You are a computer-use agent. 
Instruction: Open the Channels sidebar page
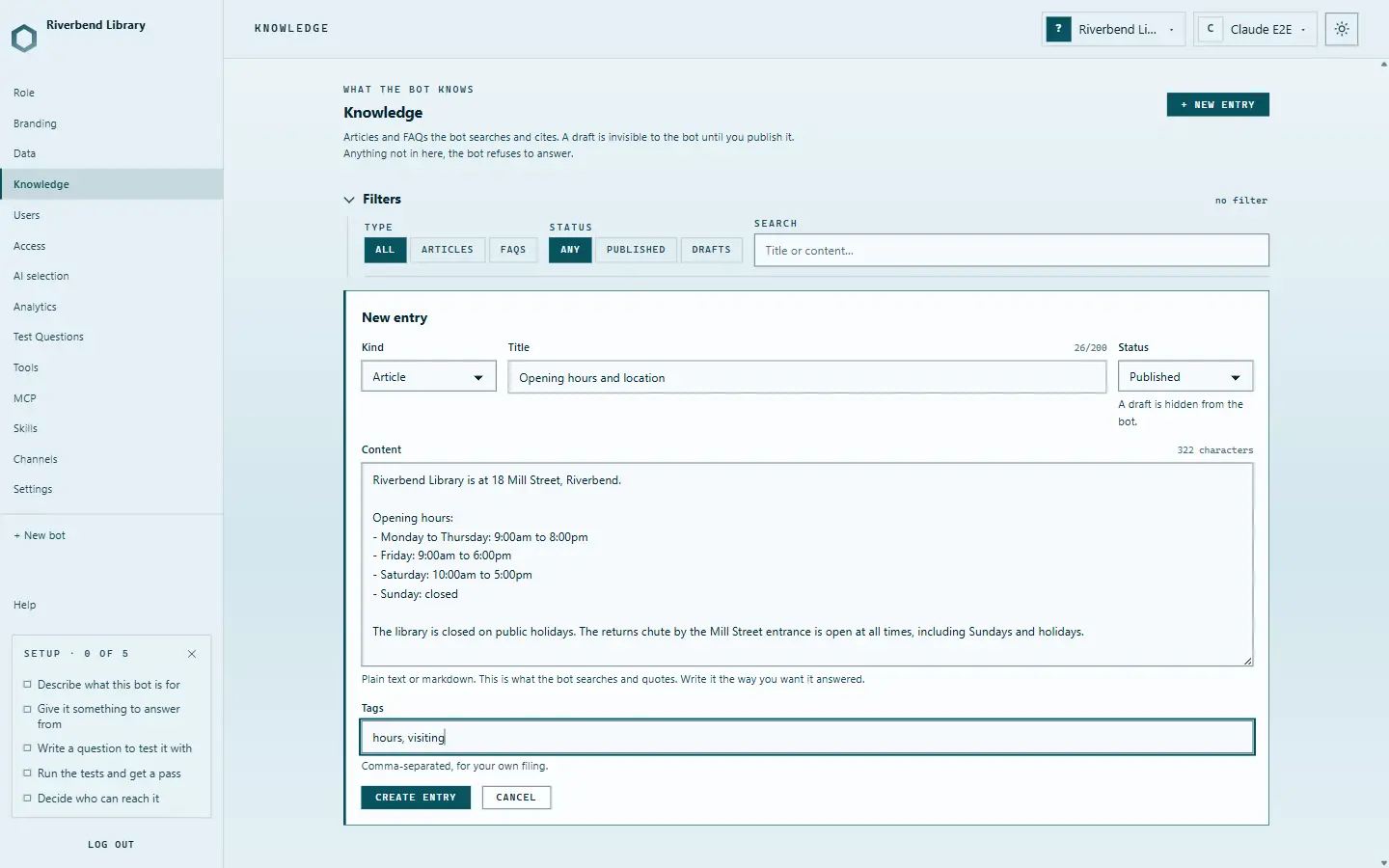click(112, 459)
